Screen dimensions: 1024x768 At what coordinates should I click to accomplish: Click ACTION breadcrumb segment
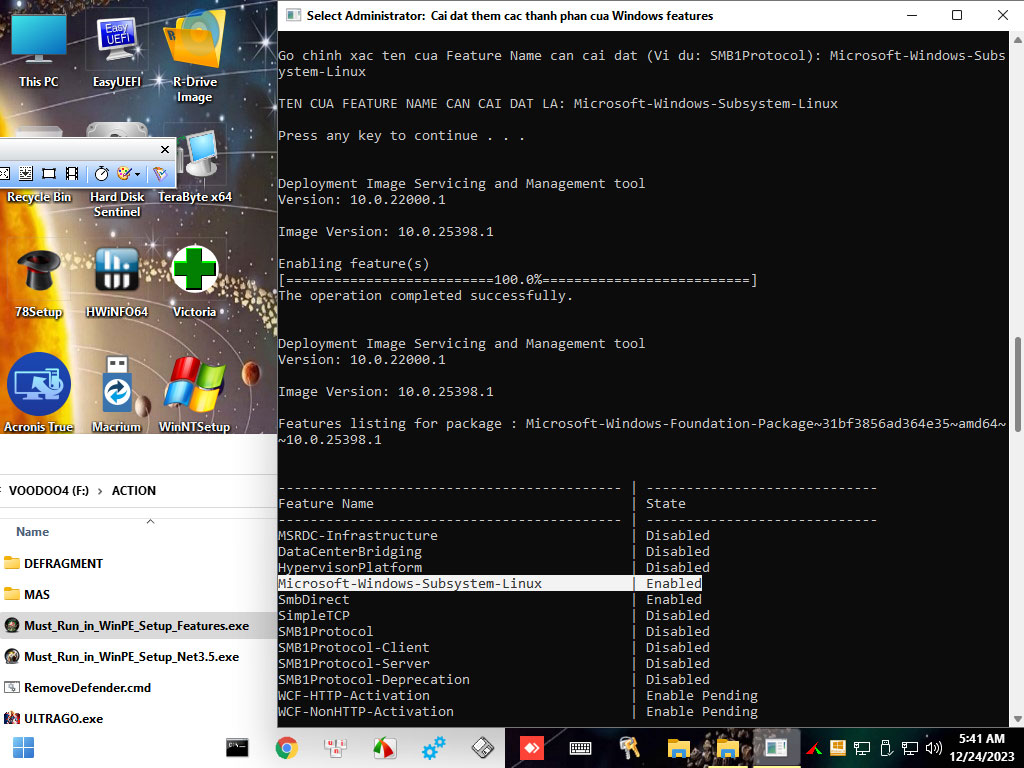134,490
